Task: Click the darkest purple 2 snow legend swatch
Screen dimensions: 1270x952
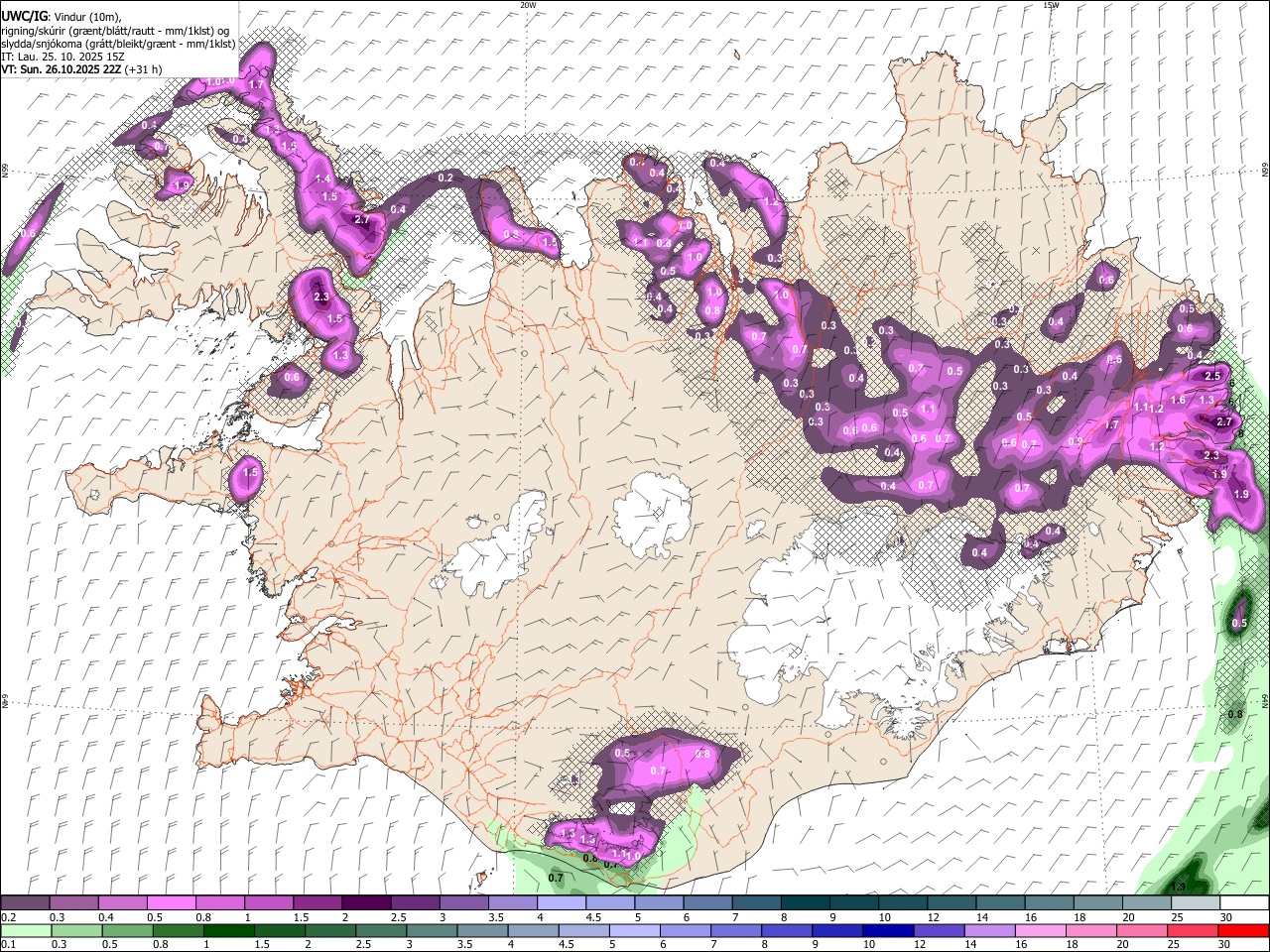Action: [x=366, y=903]
